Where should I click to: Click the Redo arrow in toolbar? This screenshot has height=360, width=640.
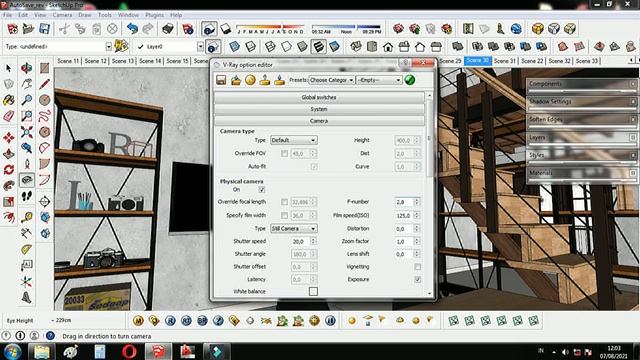(148, 29)
